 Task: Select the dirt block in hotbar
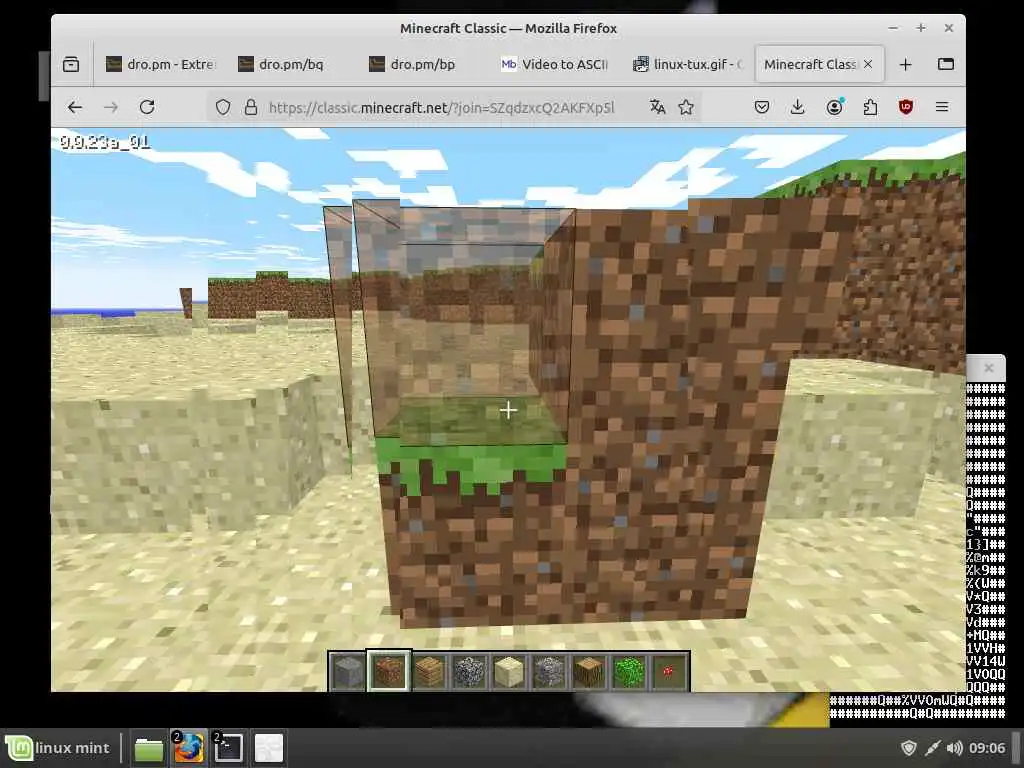(389, 671)
